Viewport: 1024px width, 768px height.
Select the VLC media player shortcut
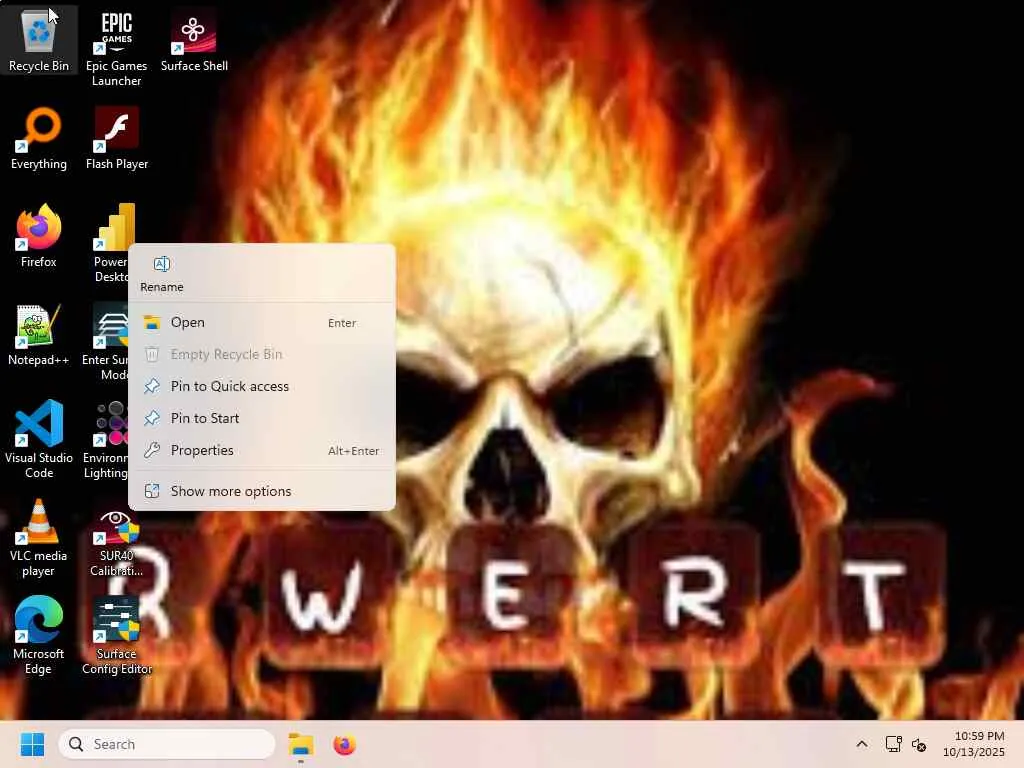tap(39, 537)
